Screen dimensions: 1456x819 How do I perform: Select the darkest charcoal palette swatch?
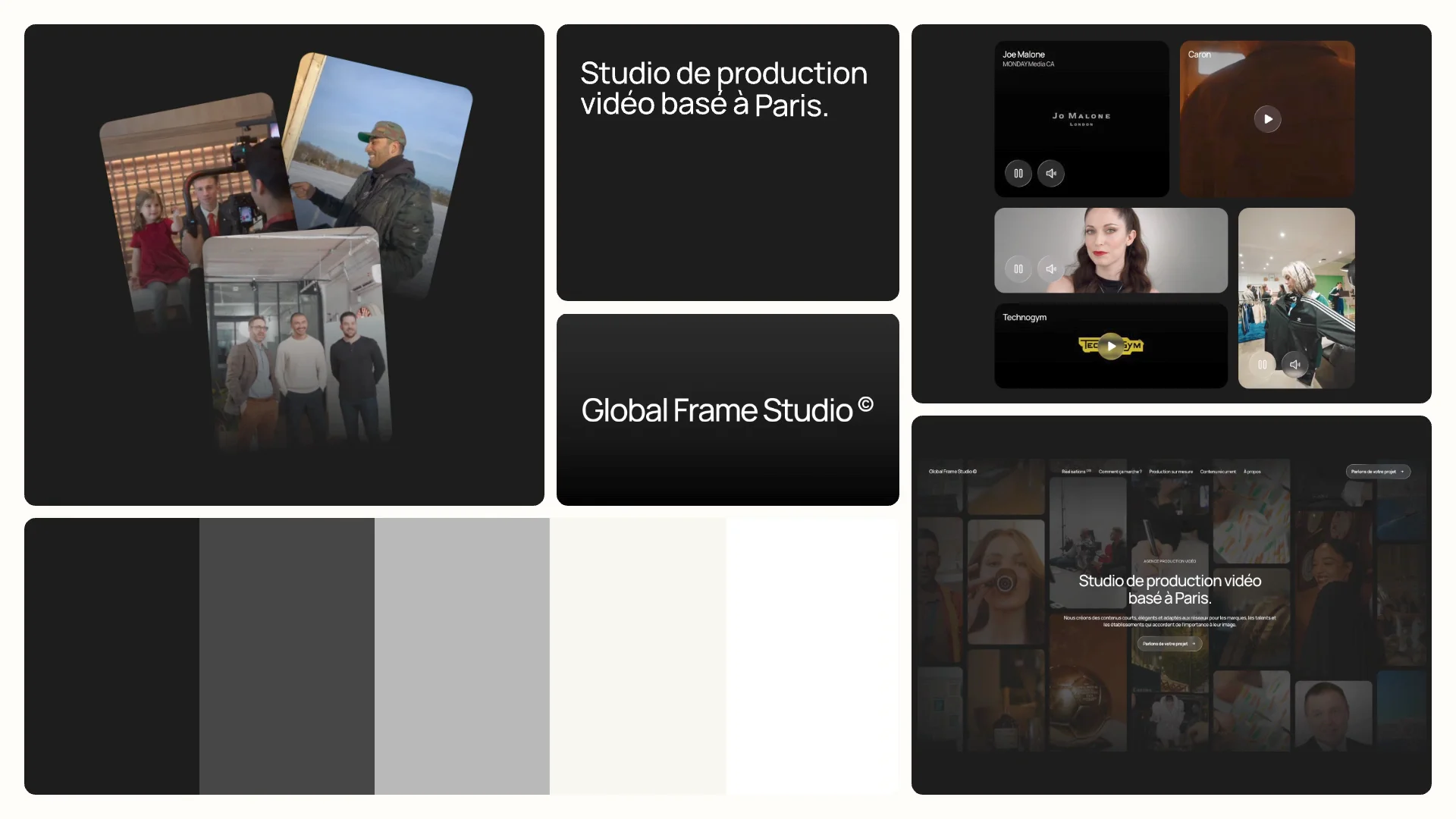tap(111, 656)
